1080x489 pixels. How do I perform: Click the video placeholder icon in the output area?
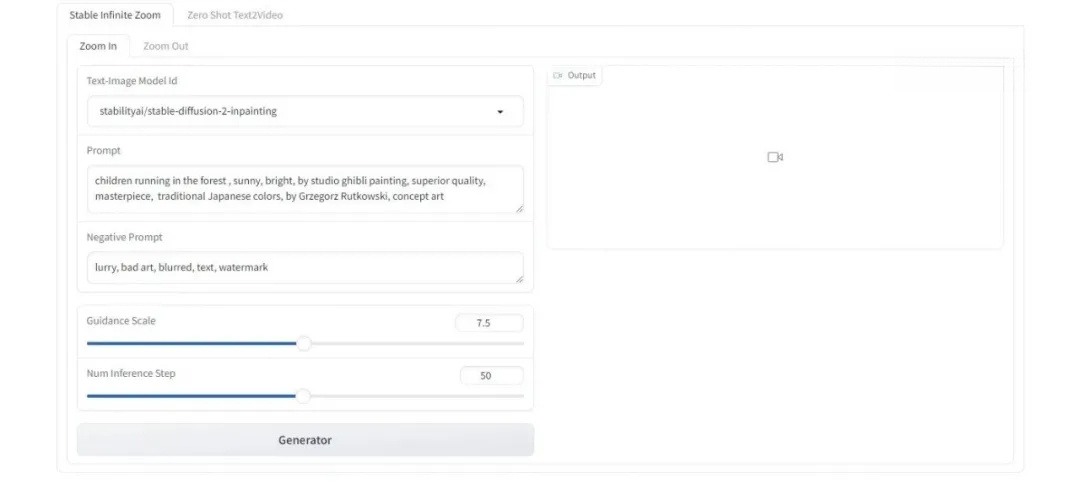[x=775, y=157]
